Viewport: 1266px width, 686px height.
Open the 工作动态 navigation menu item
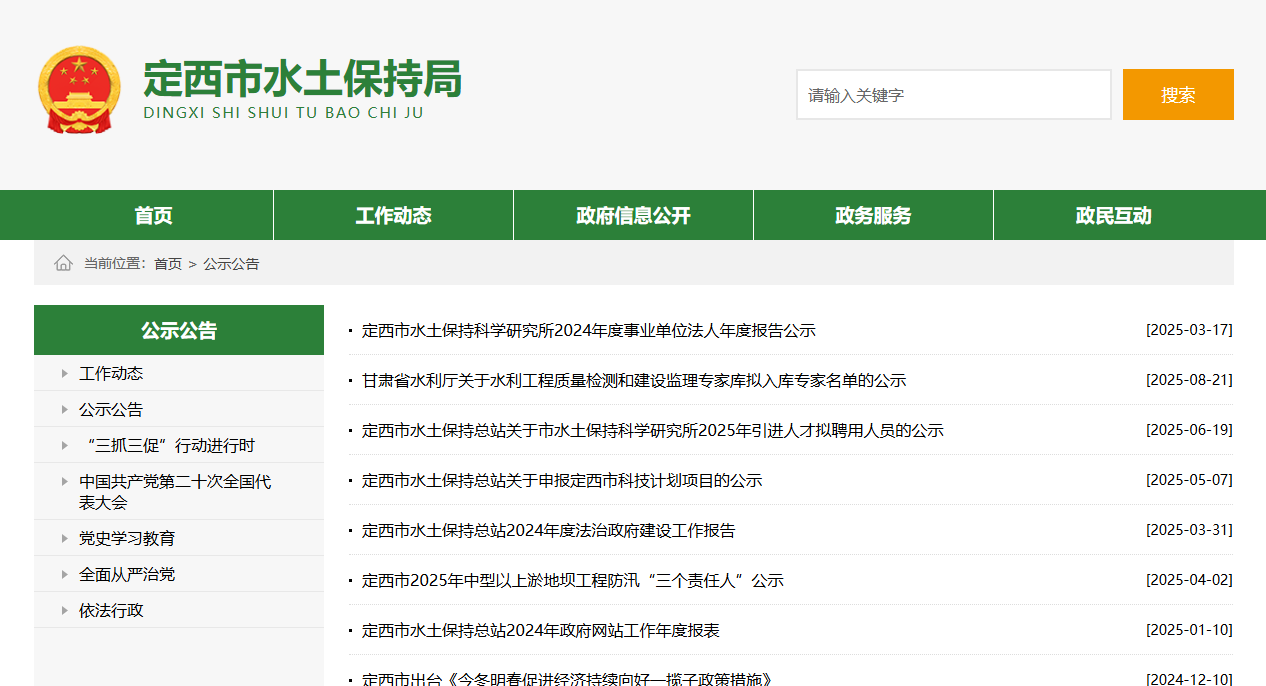pyautogui.click(x=393, y=215)
